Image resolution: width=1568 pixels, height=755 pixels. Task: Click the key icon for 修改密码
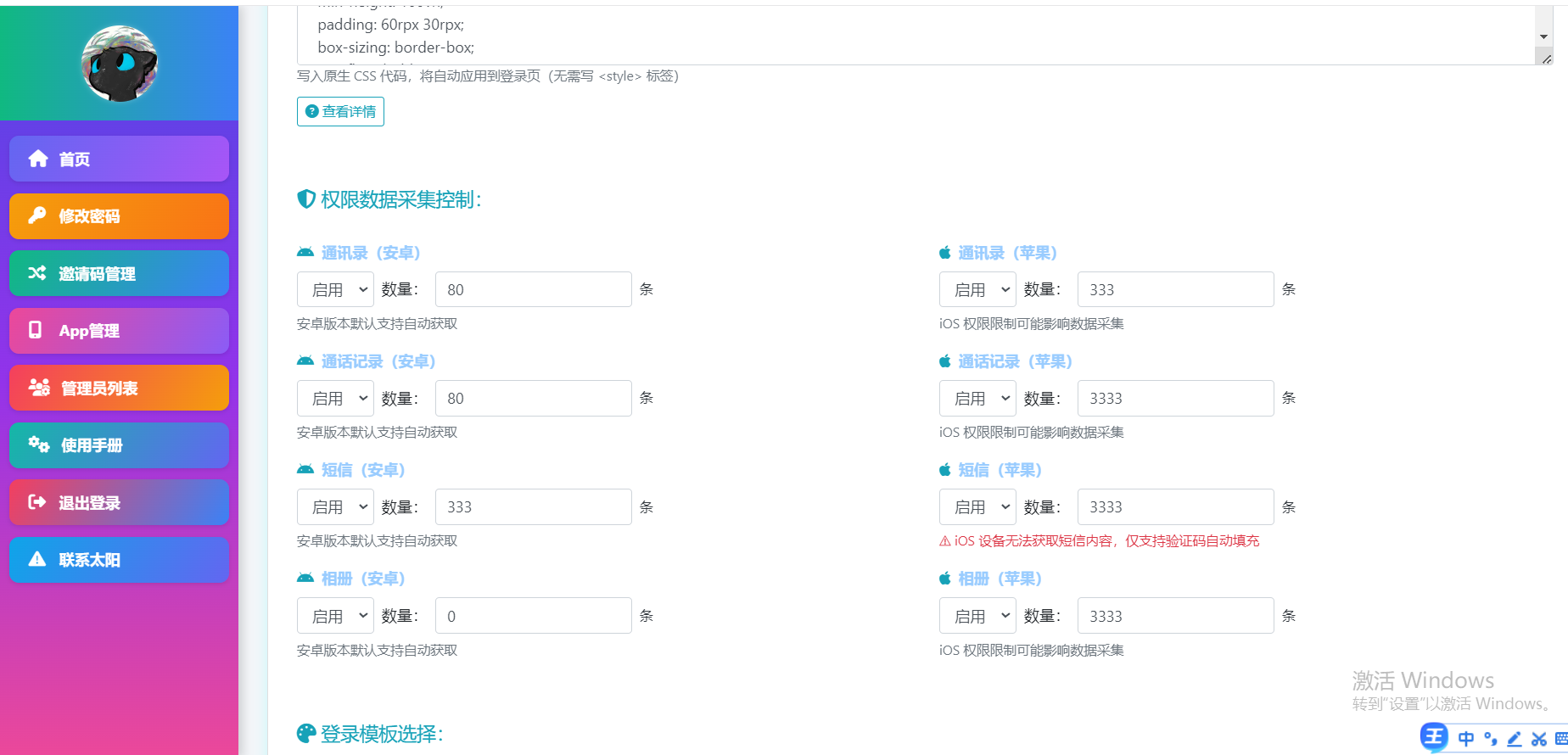pyautogui.click(x=37, y=215)
